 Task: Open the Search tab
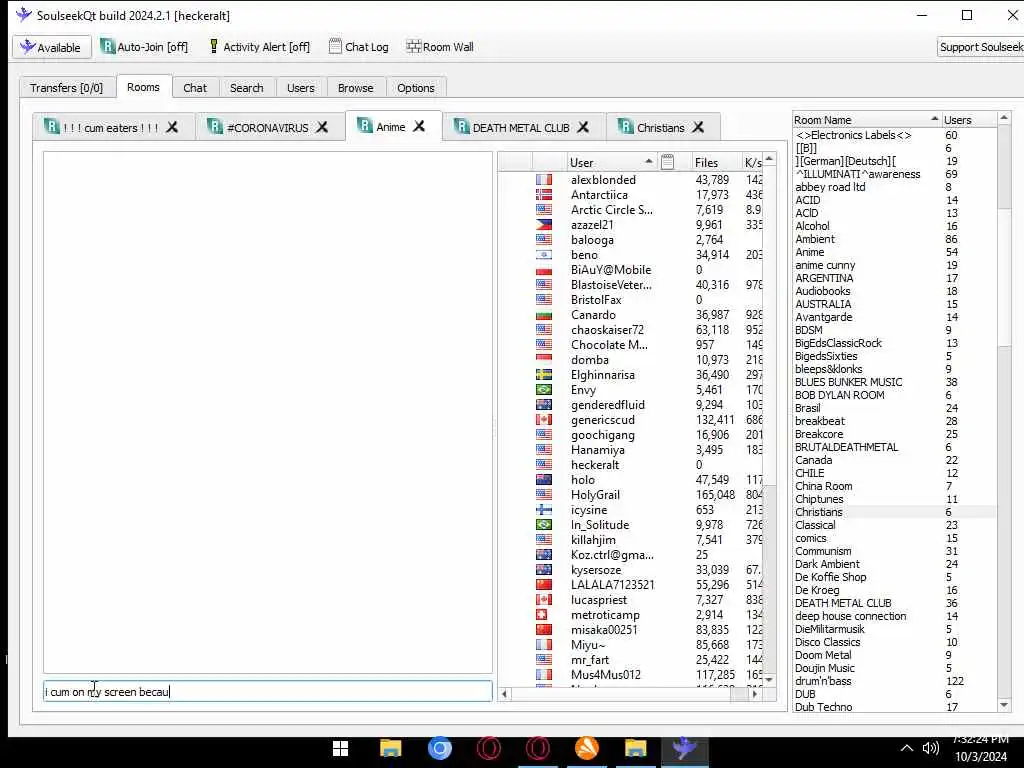tap(246, 88)
